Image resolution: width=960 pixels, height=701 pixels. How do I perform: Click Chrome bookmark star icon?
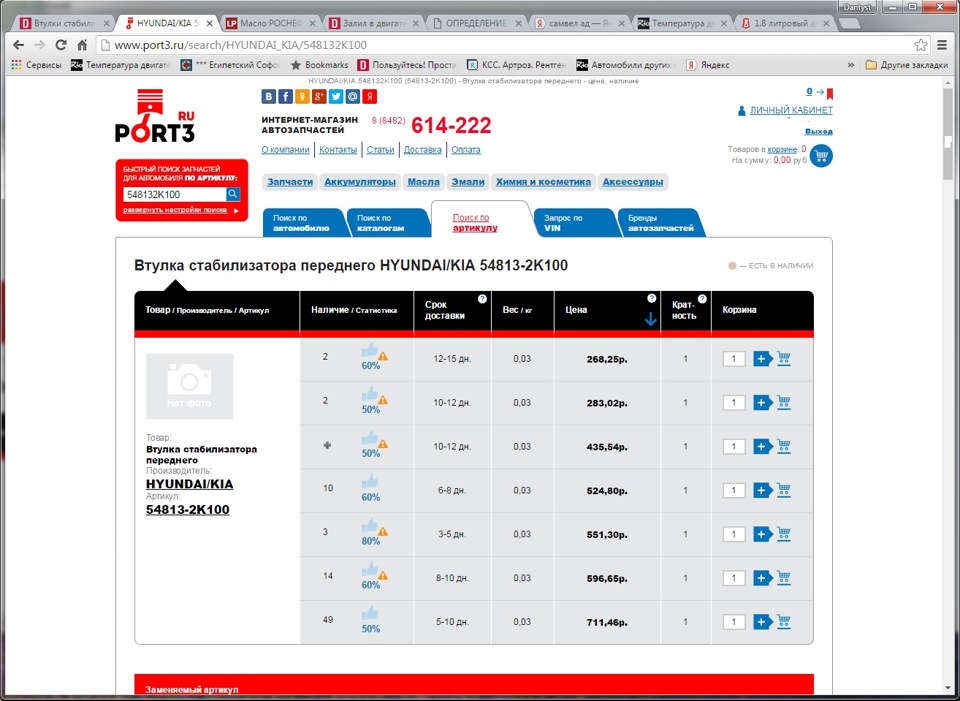point(920,45)
